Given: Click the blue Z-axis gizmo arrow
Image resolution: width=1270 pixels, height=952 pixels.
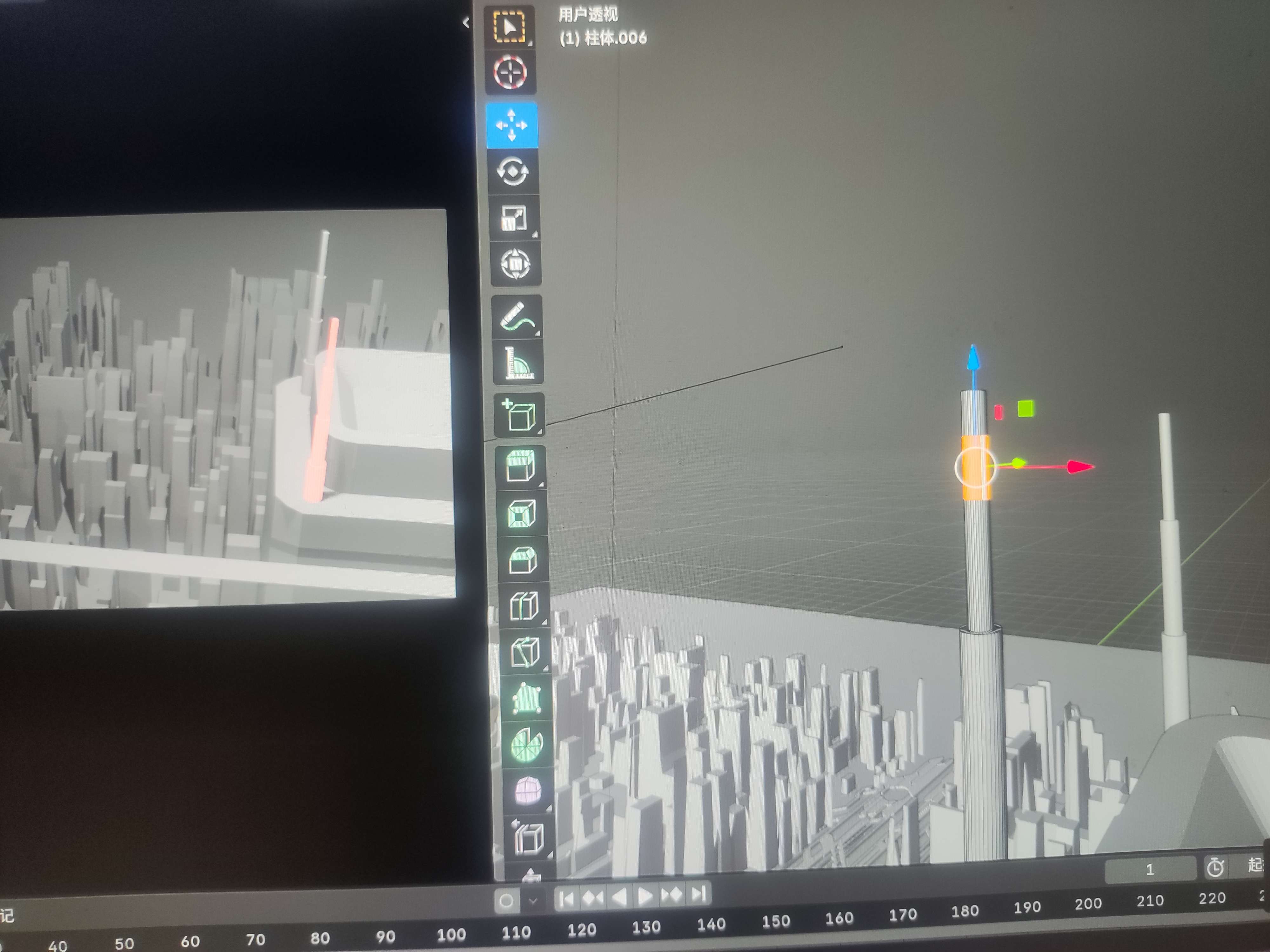Looking at the screenshot, I should pyautogui.click(x=973, y=358).
